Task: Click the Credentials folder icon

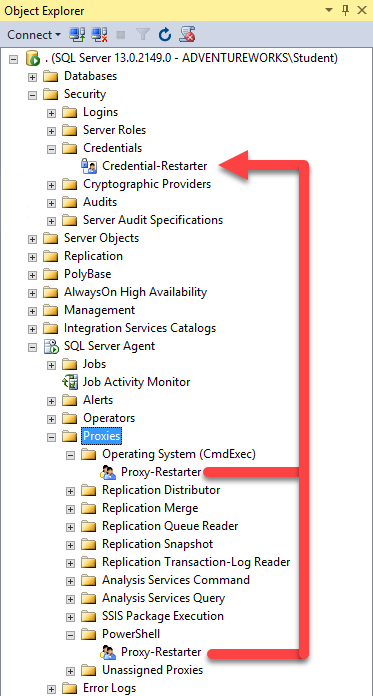Action: [70, 148]
